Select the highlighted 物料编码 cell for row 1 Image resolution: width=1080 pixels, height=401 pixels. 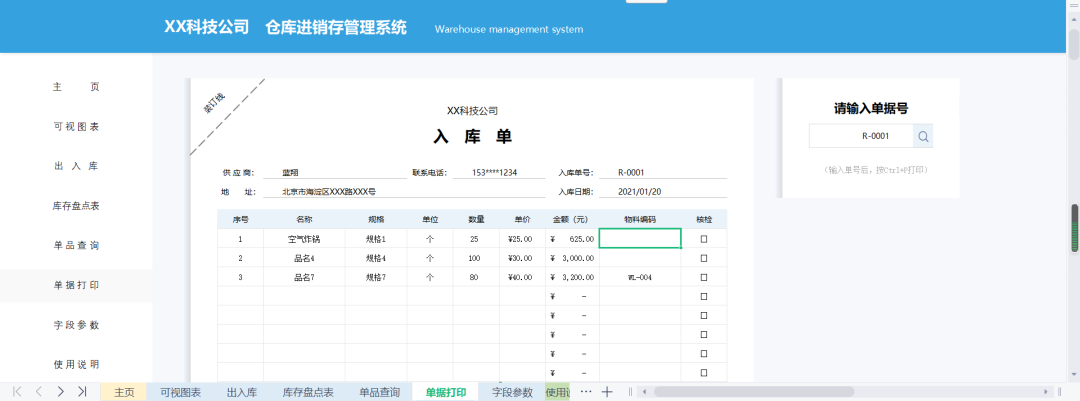pos(640,238)
